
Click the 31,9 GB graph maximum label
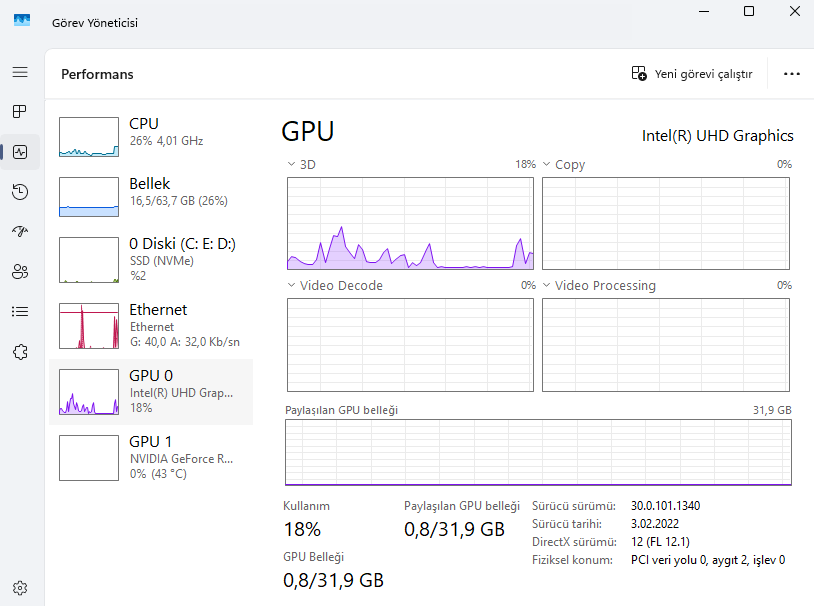click(772, 410)
